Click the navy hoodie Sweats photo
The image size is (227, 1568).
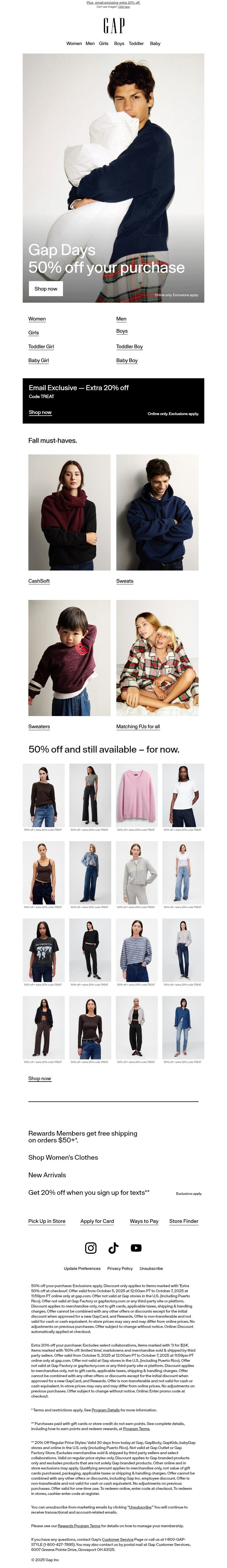(x=157, y=512)
